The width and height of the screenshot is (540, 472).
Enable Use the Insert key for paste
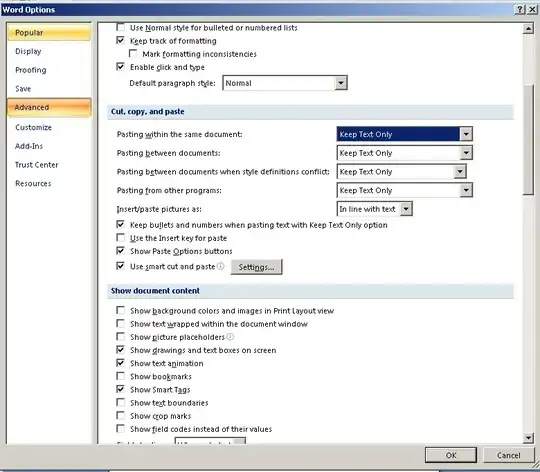(121, 238)
